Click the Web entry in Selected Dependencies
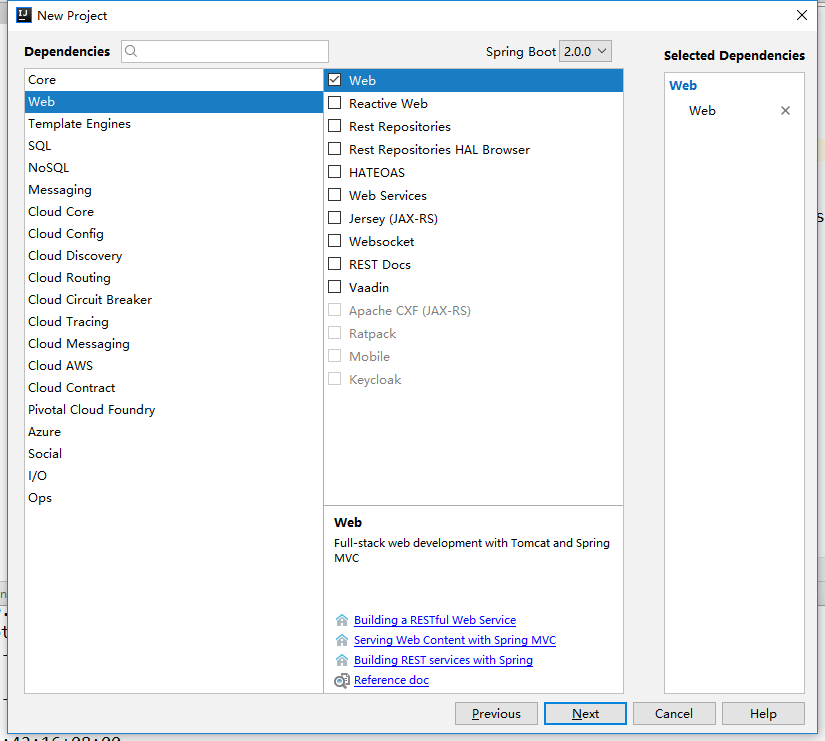This screenshot has width=825, height=741. [702, 111]
